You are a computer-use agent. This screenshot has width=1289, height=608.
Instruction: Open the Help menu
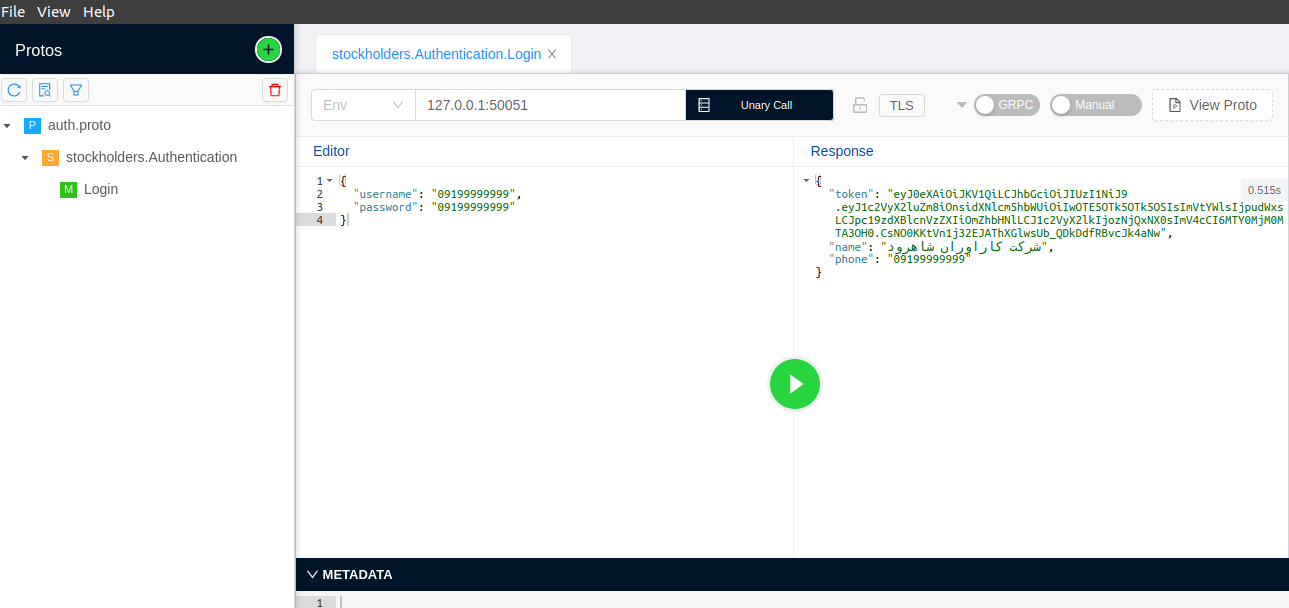point(99,12)
